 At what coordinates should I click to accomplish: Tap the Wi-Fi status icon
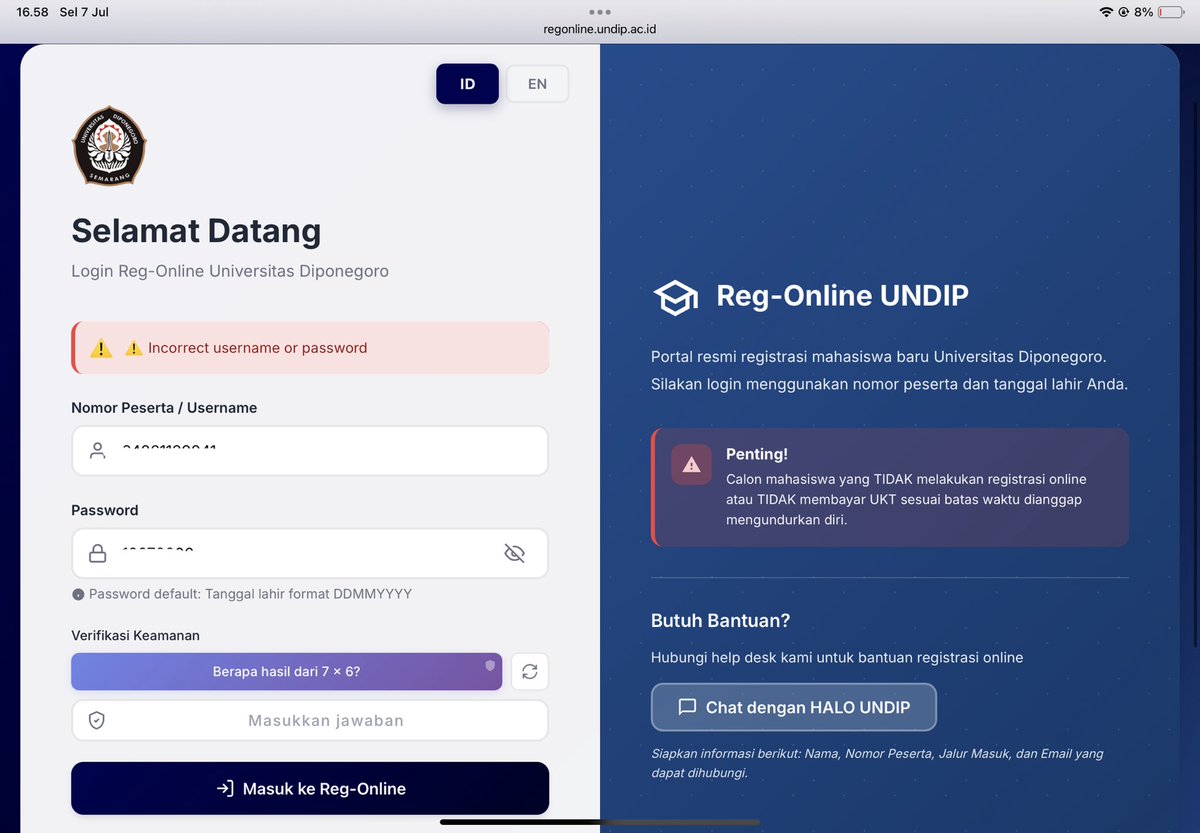pos(1105,12)
